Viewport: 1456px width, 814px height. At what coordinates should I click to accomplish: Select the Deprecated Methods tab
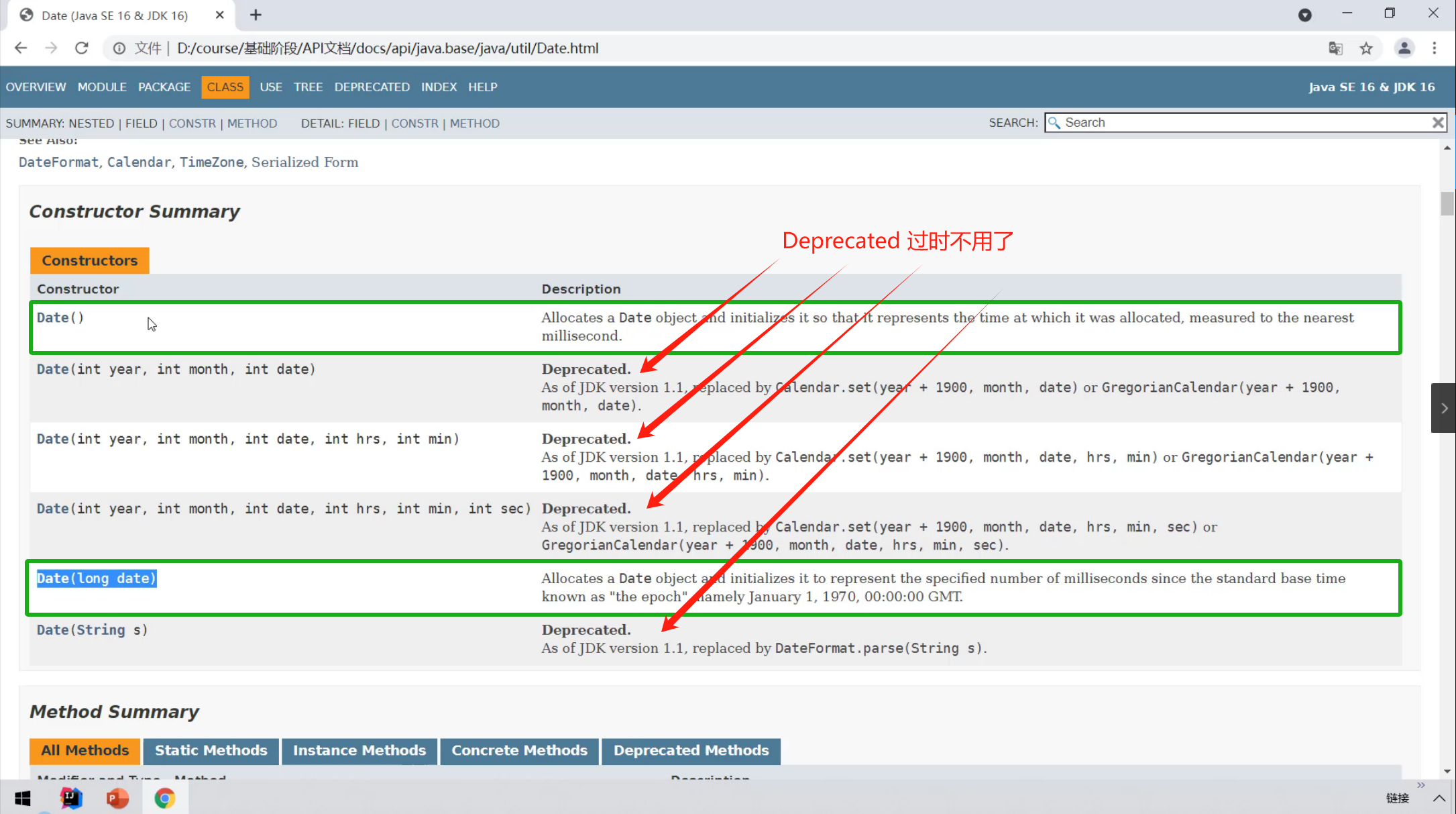691,750
